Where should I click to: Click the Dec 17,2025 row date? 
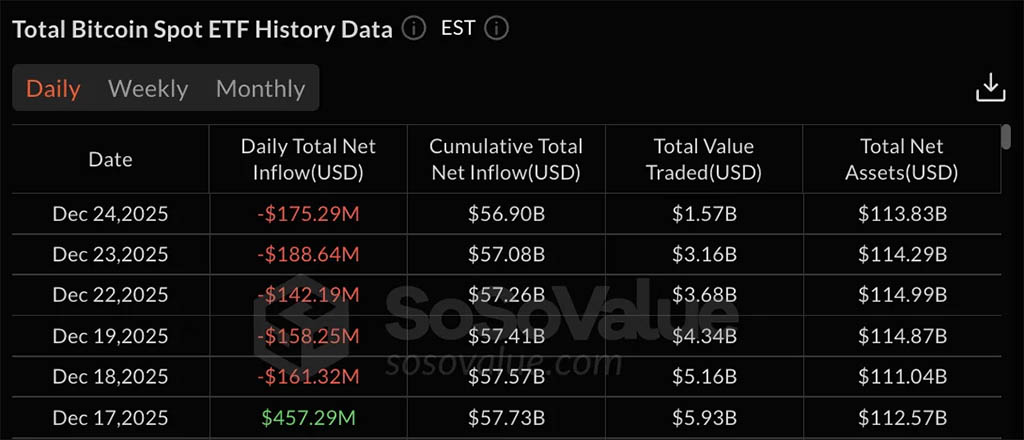(x=110, y=417)
